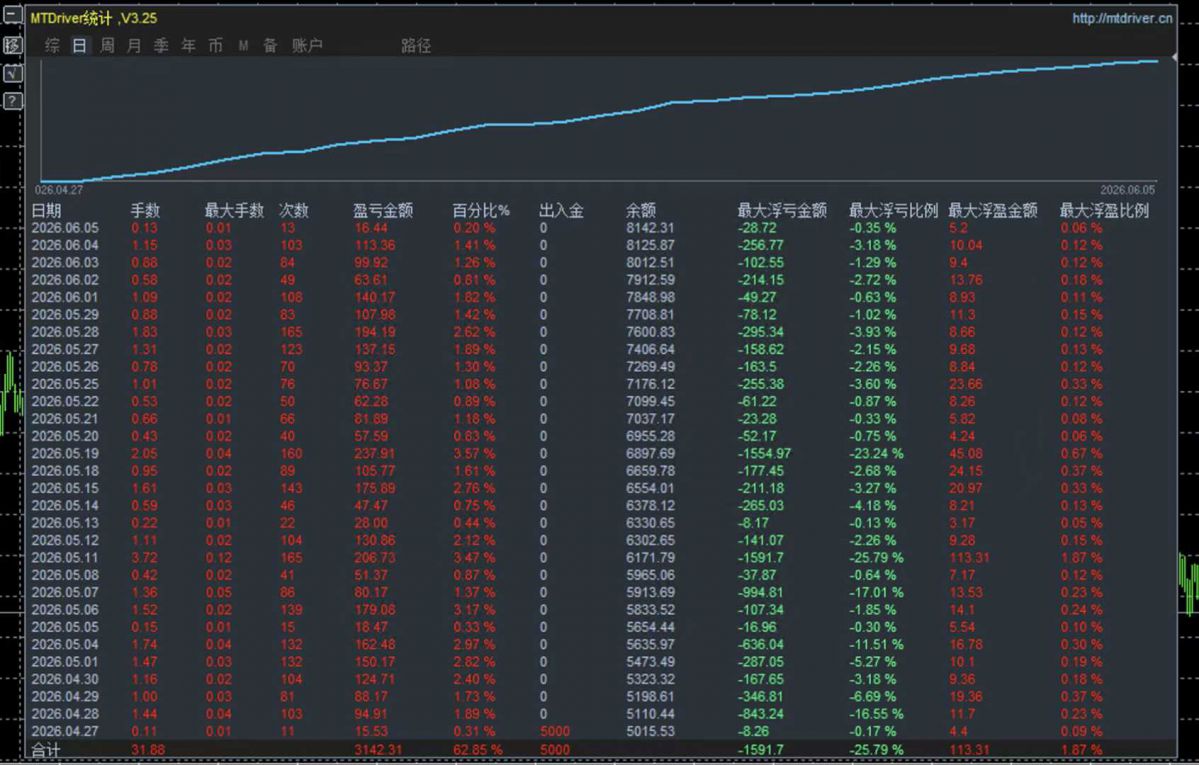Open the 账户 account tab
This screenshot has height=765, width=1199.
tap(307, 46)
